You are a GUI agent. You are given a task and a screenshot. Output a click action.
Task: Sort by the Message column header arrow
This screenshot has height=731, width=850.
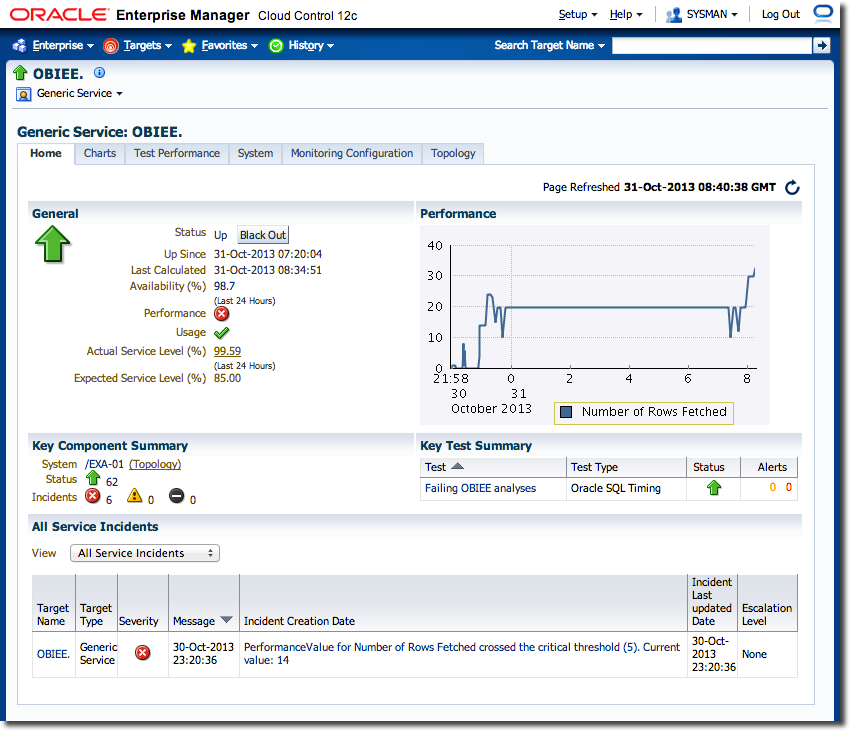226,620
